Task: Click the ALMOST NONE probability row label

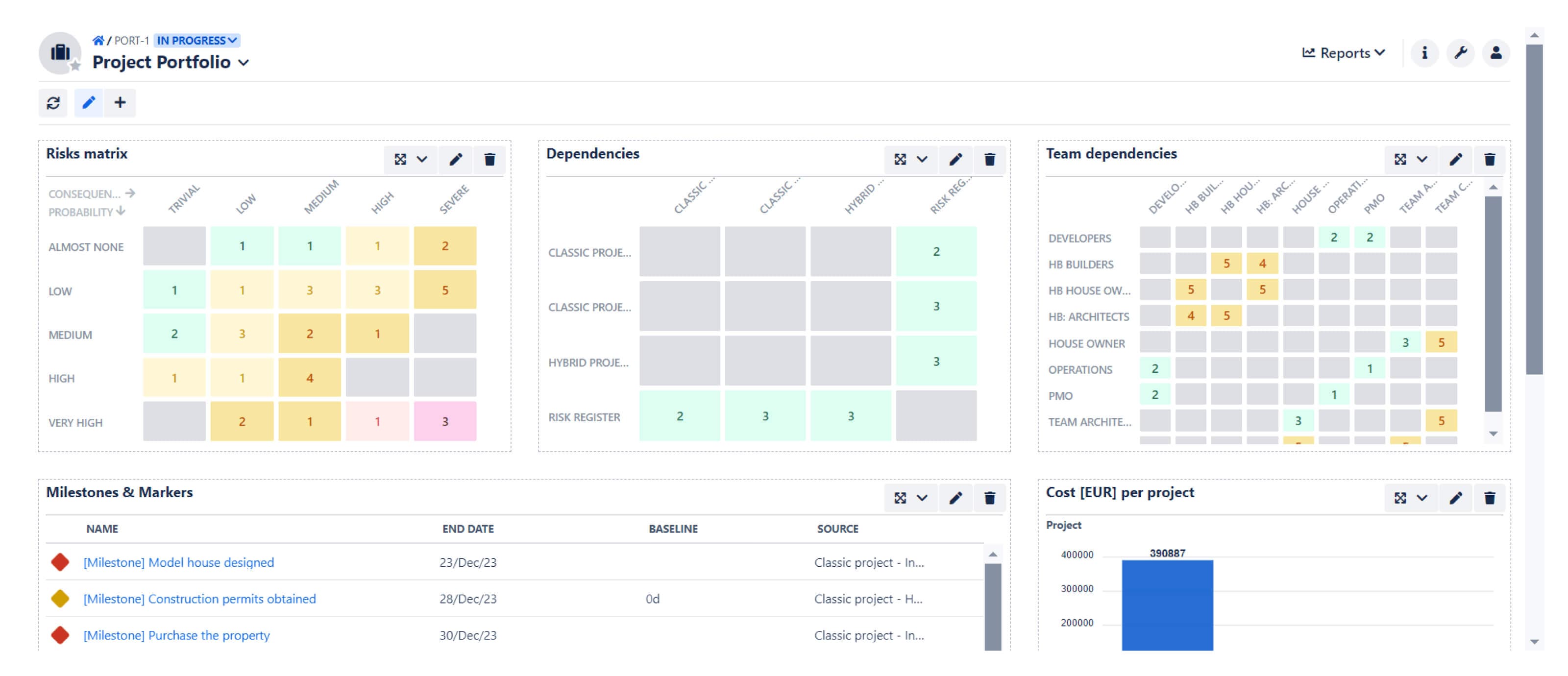Action: tap(86, 247)
